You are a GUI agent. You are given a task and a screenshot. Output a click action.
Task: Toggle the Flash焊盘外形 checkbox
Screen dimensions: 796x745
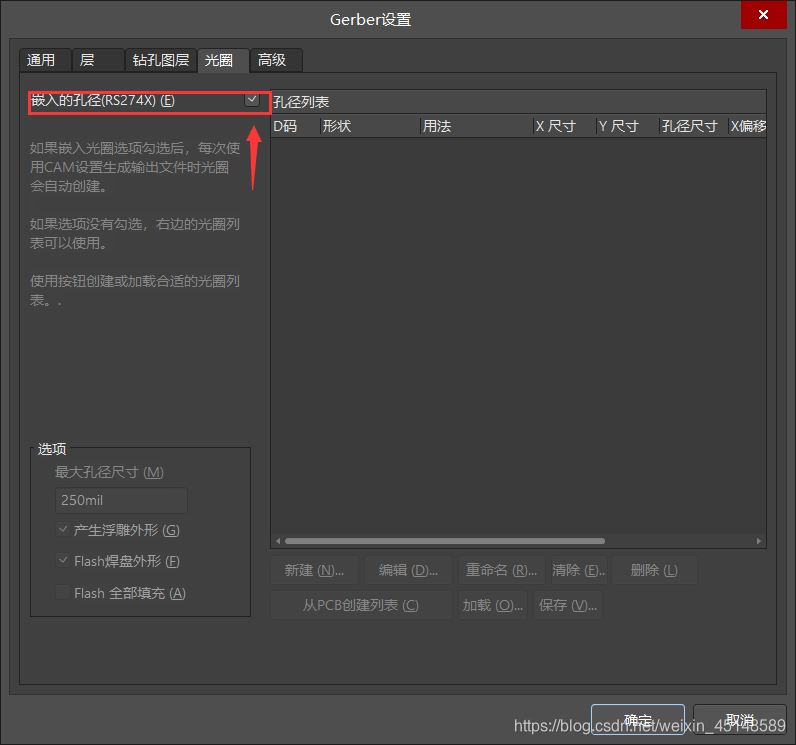coord(63,560)
